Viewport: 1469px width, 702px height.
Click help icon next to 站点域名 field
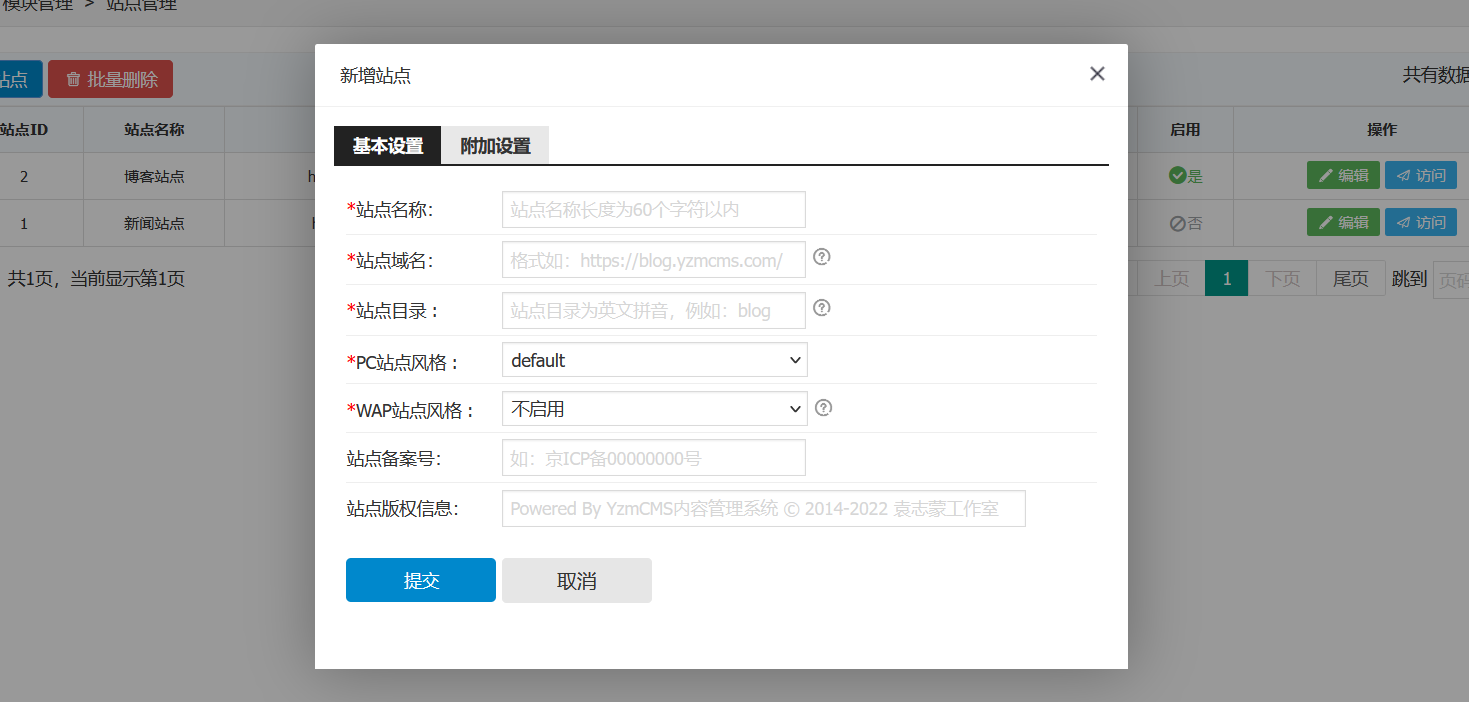(822, 257)
